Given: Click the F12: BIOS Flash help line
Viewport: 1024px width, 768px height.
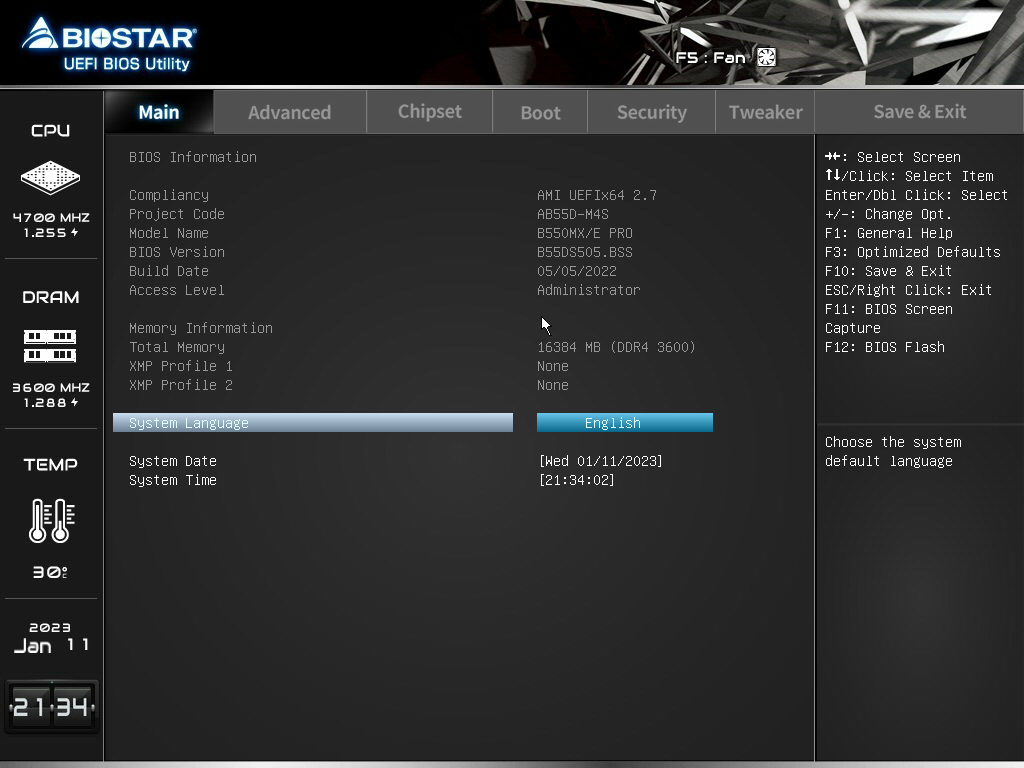Looking at the screenshot, I should click(884, 347).
